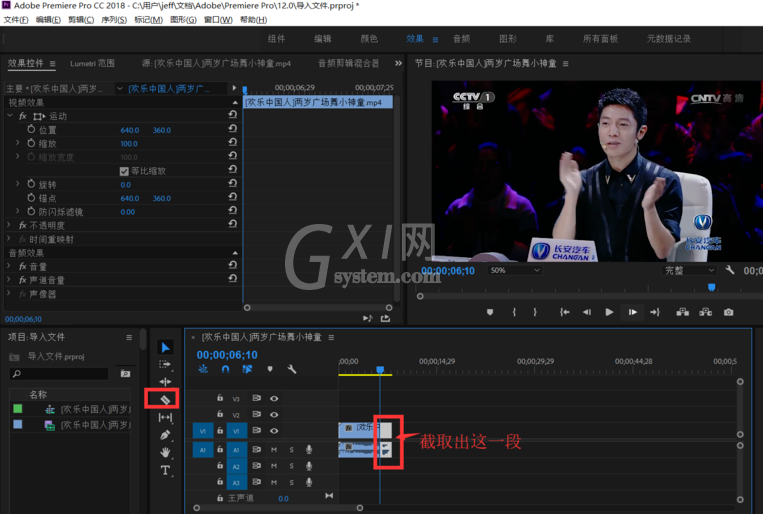The height and width of the screenshot is (514, 763).
Task: Click the Lift button
Action: pyautogui.click(x=683, y=312)
